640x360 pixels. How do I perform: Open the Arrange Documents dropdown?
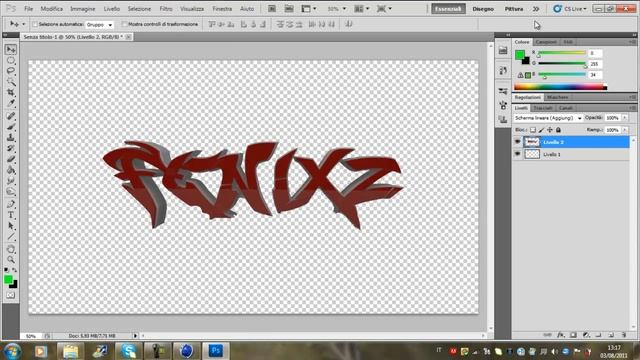(x=362, y=9)
